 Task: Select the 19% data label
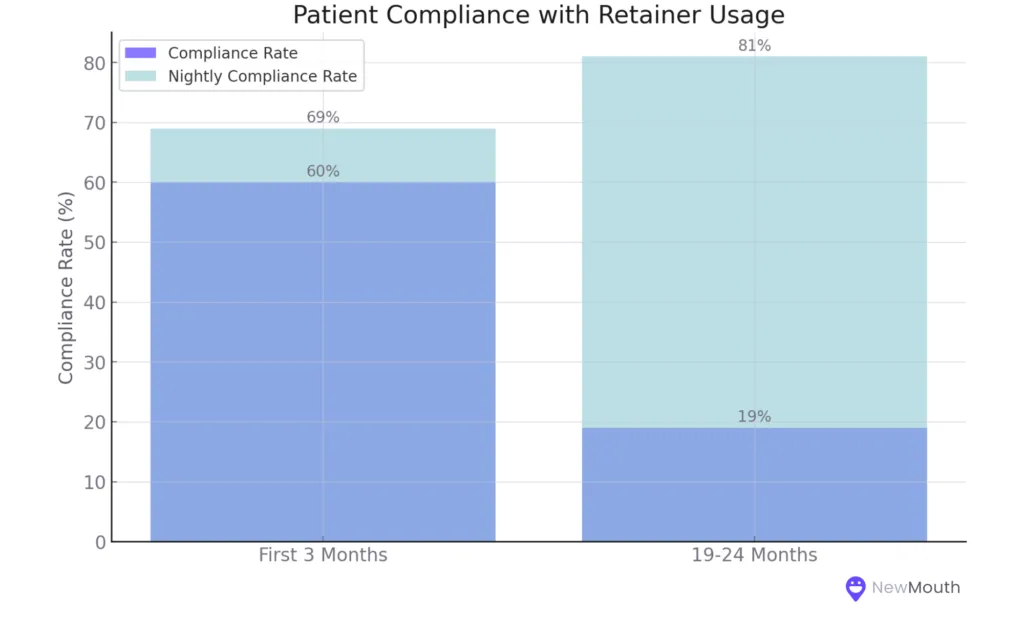tap(754, 416)
